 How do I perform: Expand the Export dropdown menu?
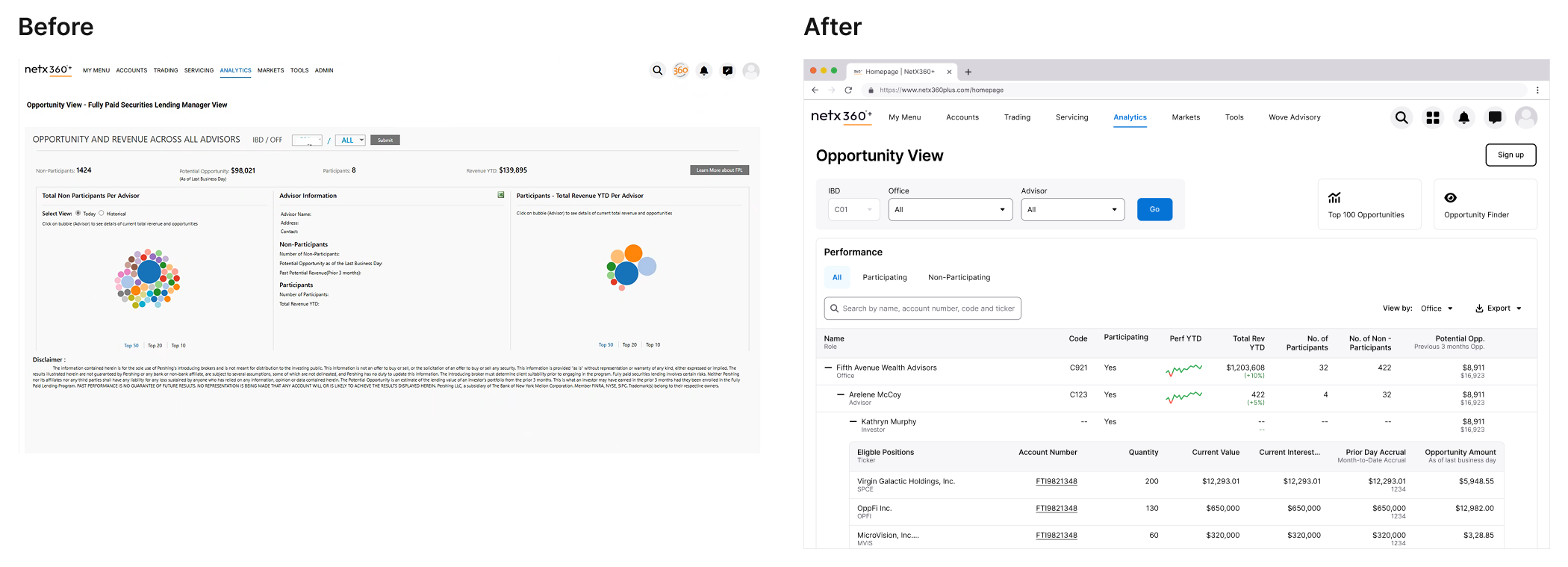point(1498,309)
